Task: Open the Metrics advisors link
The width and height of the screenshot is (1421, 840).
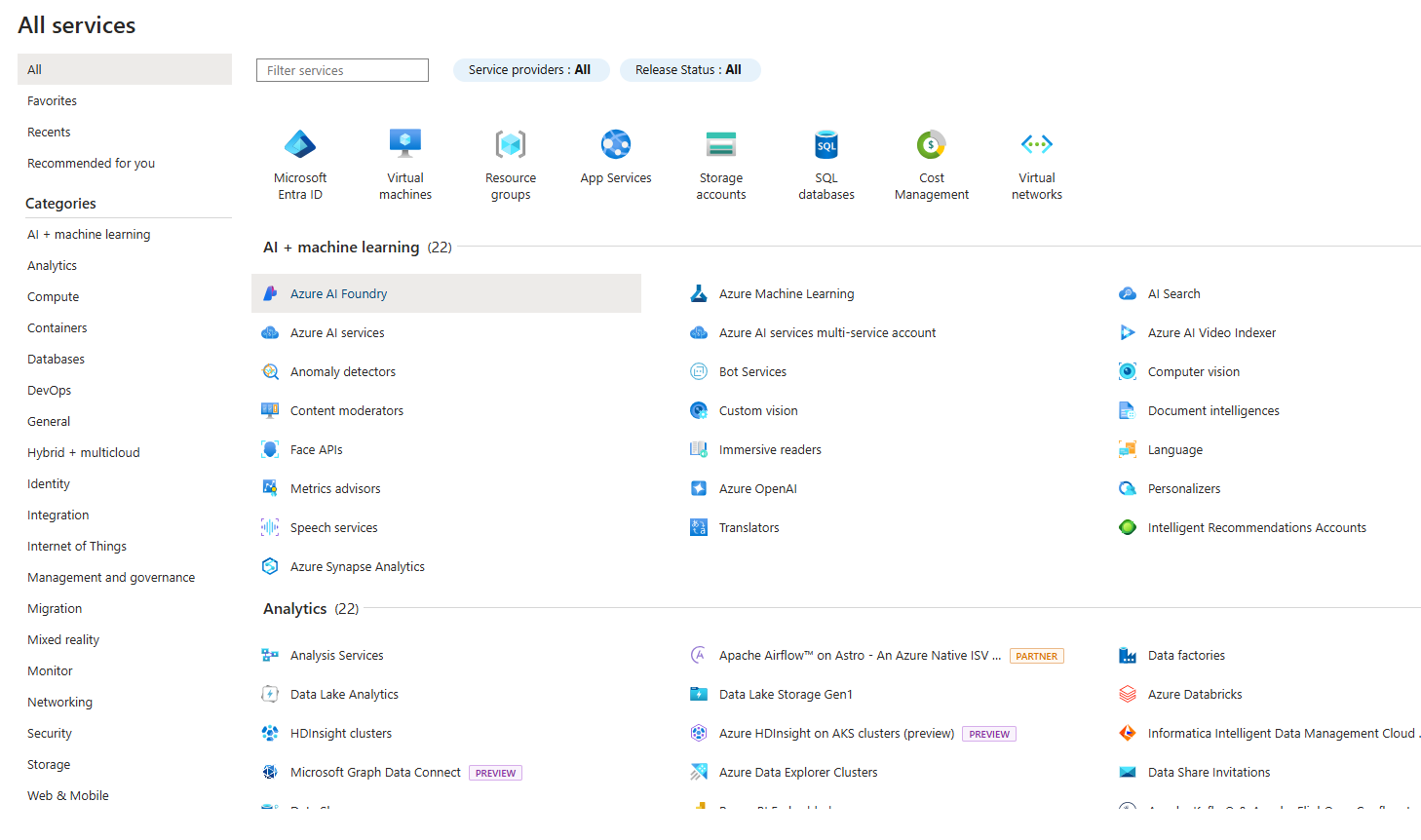Action: pos(335,488)
